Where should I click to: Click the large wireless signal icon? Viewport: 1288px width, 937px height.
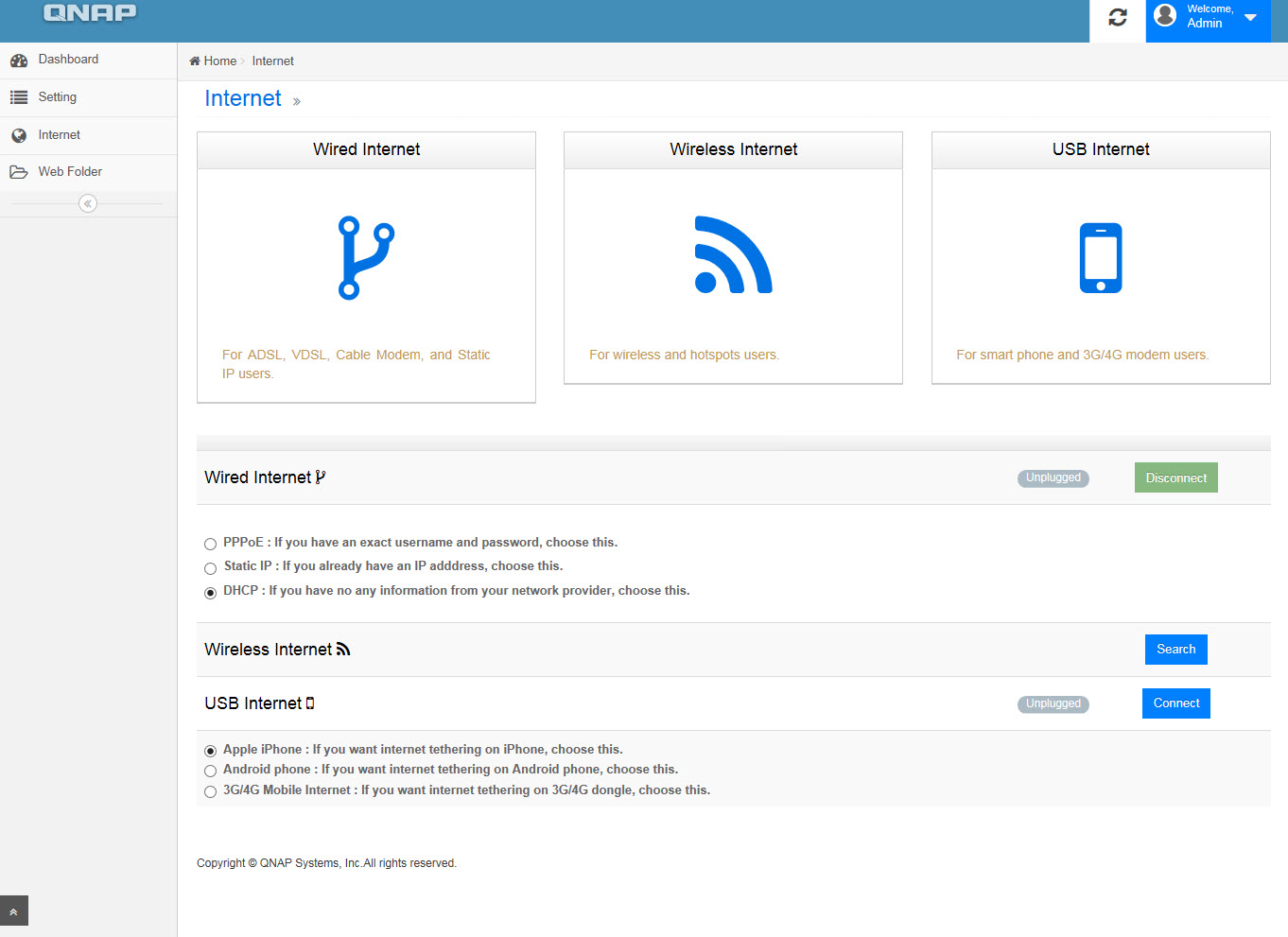pyautogui.click(x=733, y=254)
